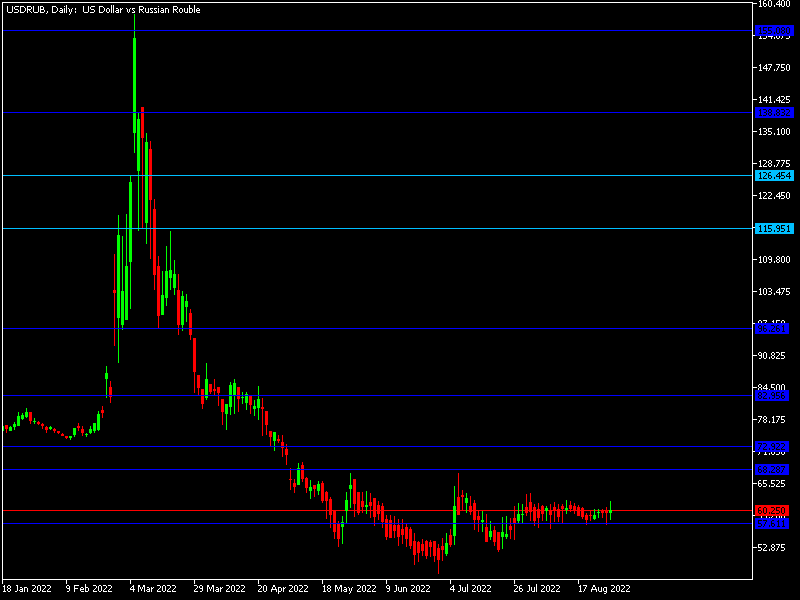The width and height of the screenshot is (800, 600).
Task: Click the 122.450 price scale value
Action: click(x=774, y=195)
